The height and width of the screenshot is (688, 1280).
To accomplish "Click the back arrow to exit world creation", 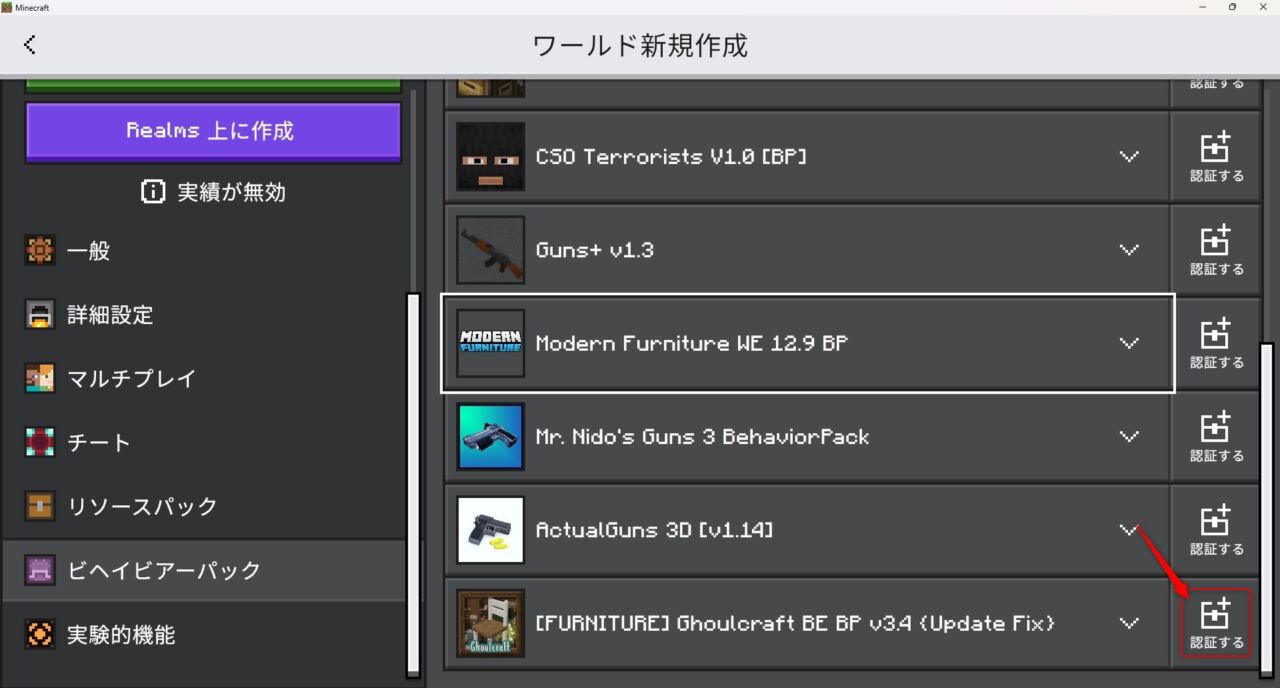I will pyautogui.click(x=30, y=44).
